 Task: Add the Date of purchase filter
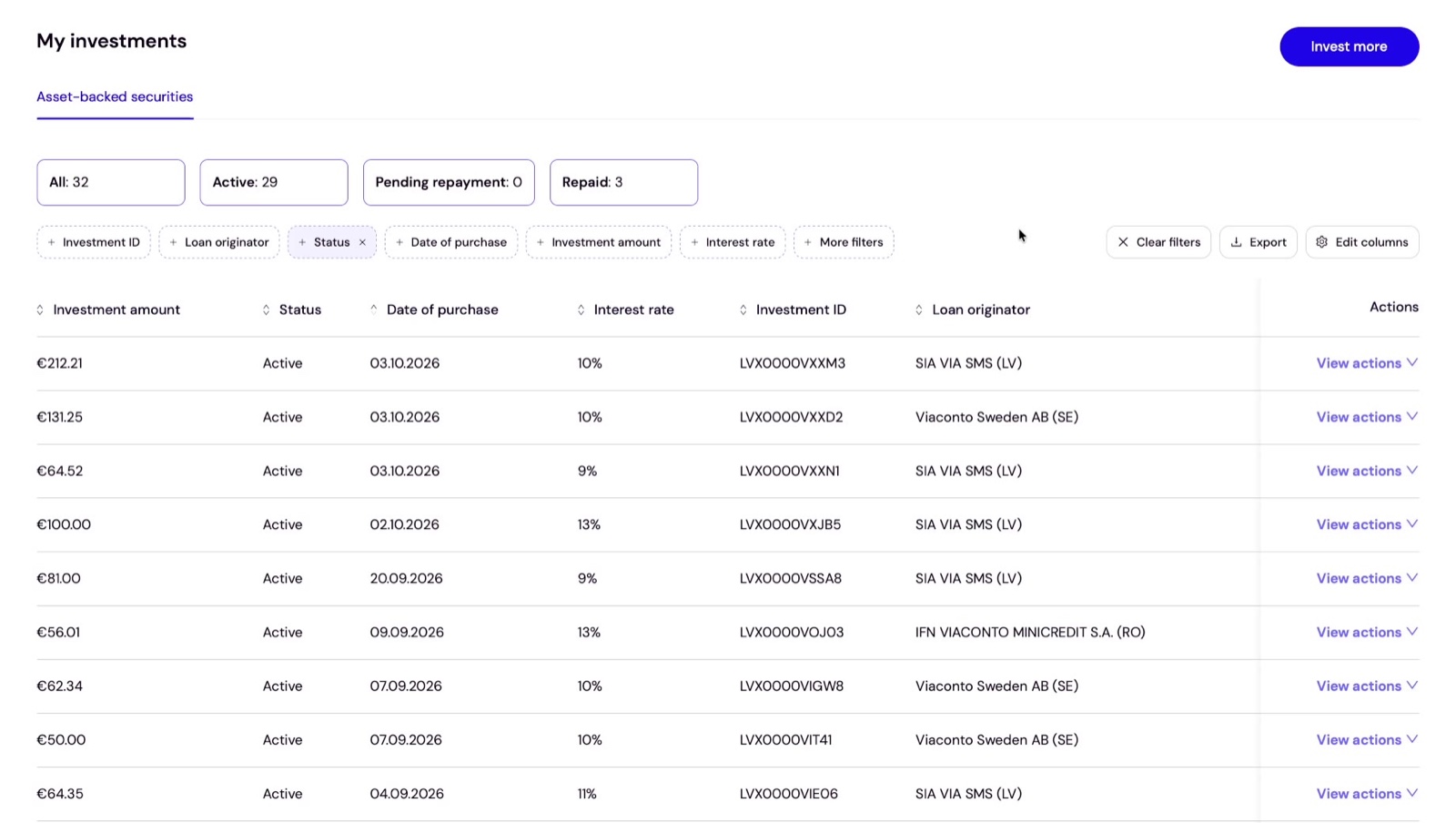(451, 242)
